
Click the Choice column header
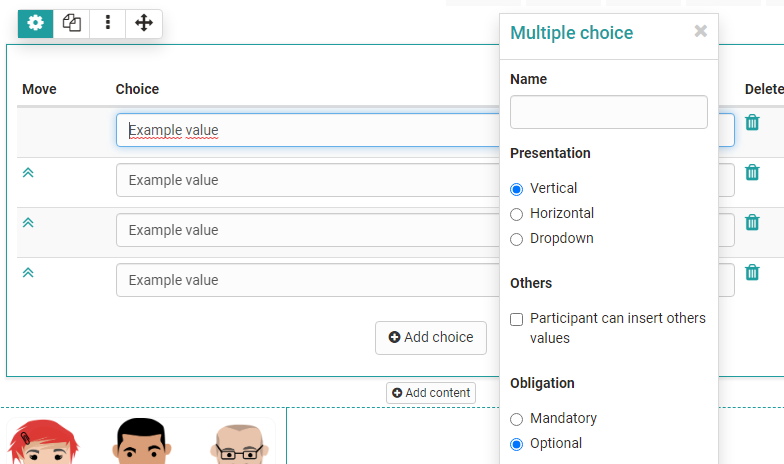tap(137, 89)
